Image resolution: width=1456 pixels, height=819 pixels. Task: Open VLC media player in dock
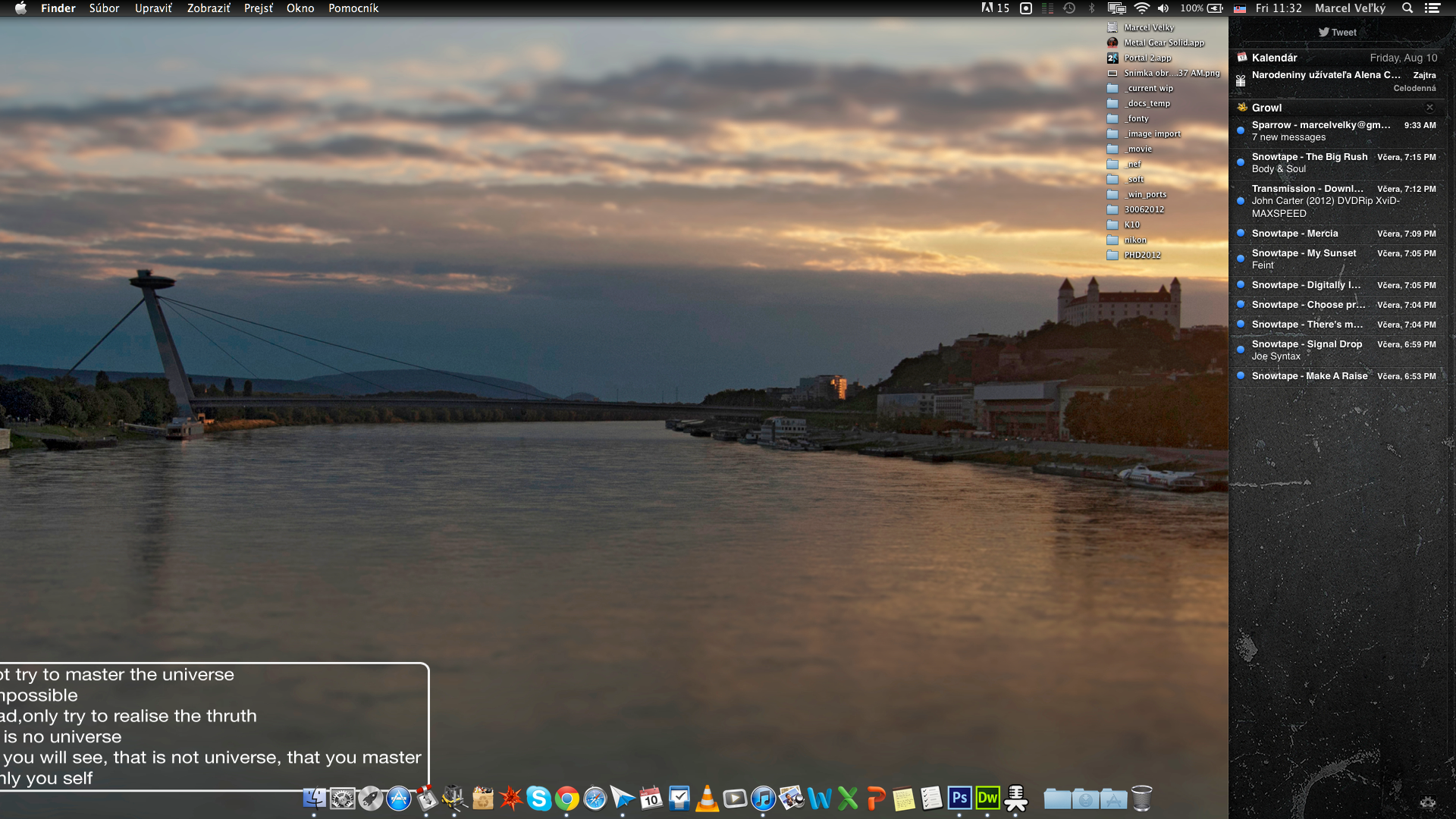coord(707,799)
